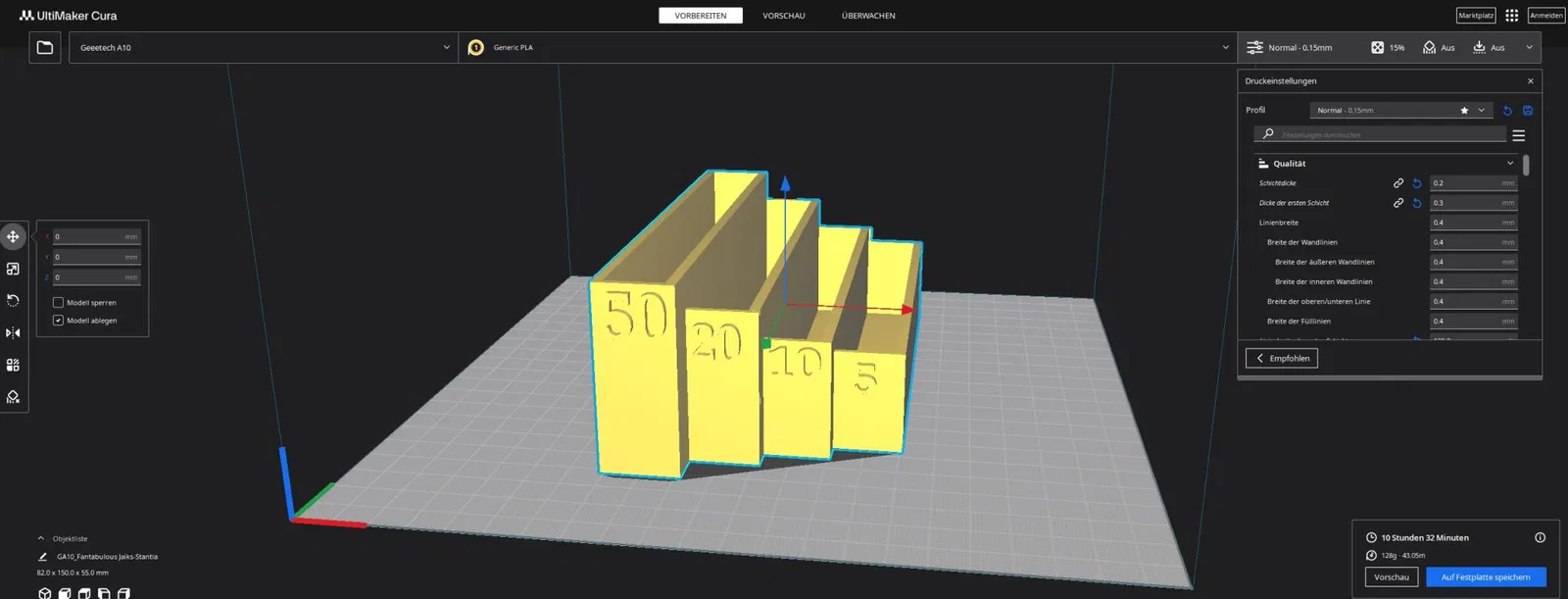Viewport: 1568px width, 599px height.
Task: Edit Breite der oberen/unteren Linie value
Action: (x=1474, y=301)
